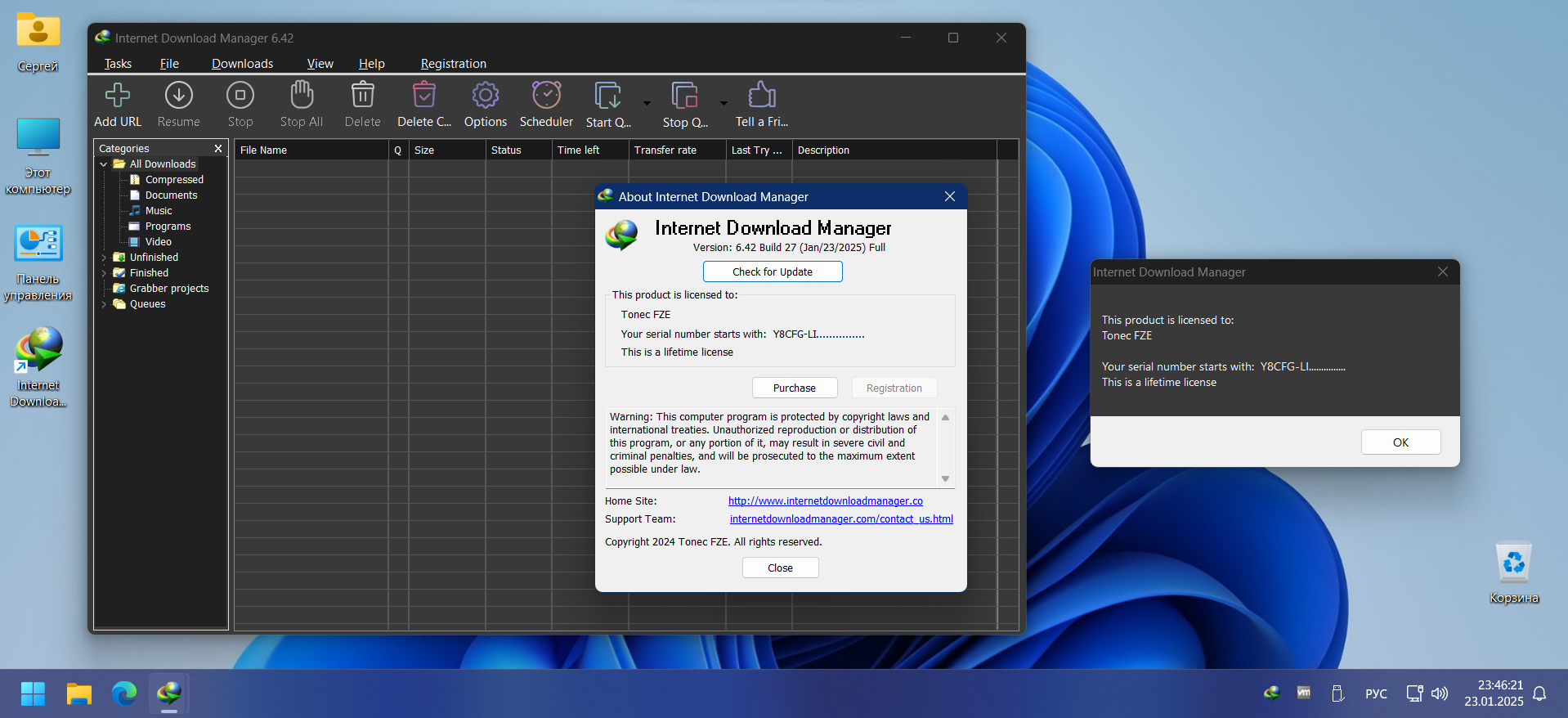Image resolution: width=1568 pixels, height=718 pixels.
Task: Select the Documents category
Action: [x=164, y=195]
